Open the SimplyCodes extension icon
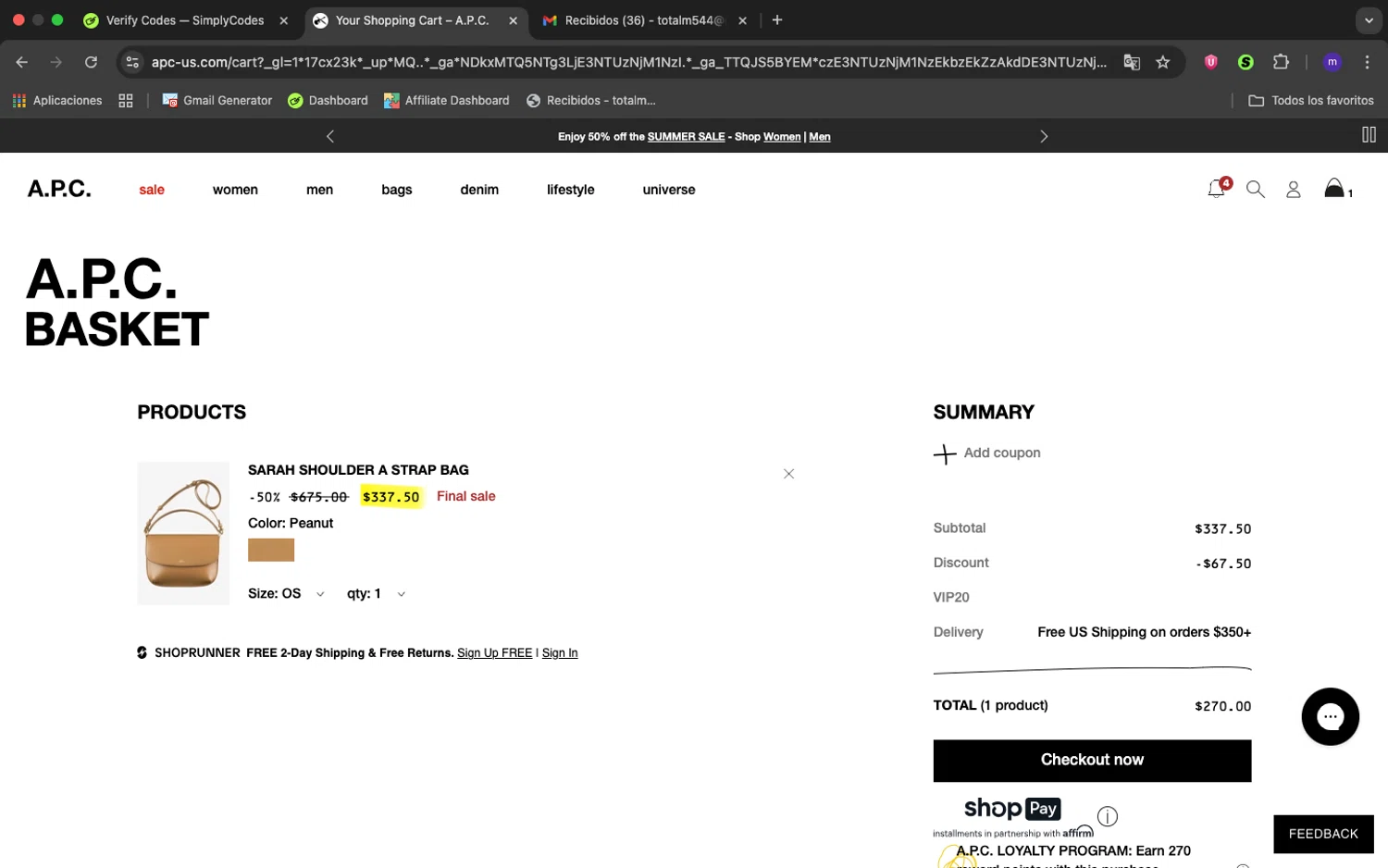Screen dimensions: 1388x868 point(1245,62)
